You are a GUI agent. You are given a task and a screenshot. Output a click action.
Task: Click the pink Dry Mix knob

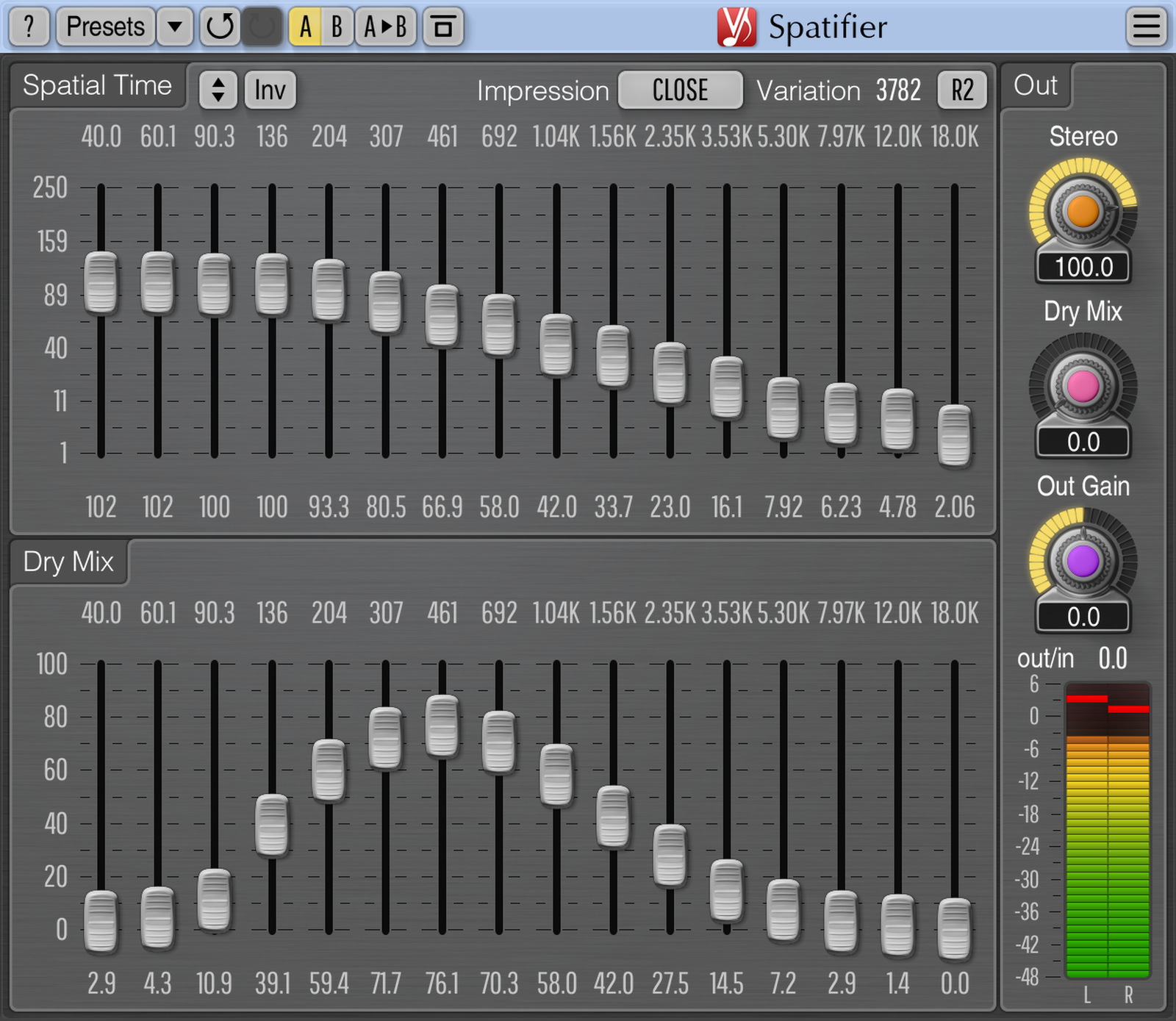[x=1083, y=387]
